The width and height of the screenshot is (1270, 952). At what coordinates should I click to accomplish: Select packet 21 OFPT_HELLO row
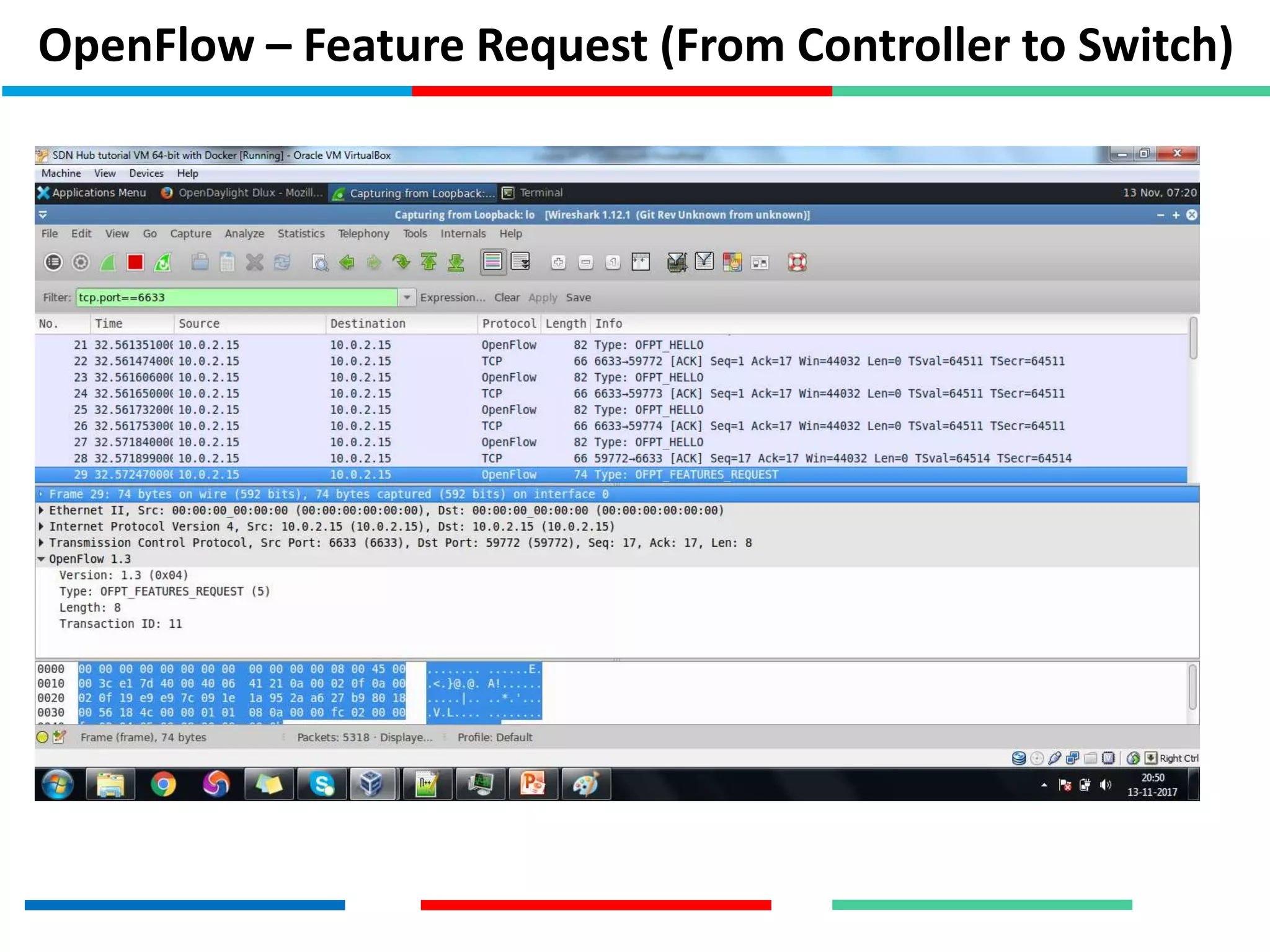click(611, 345)
